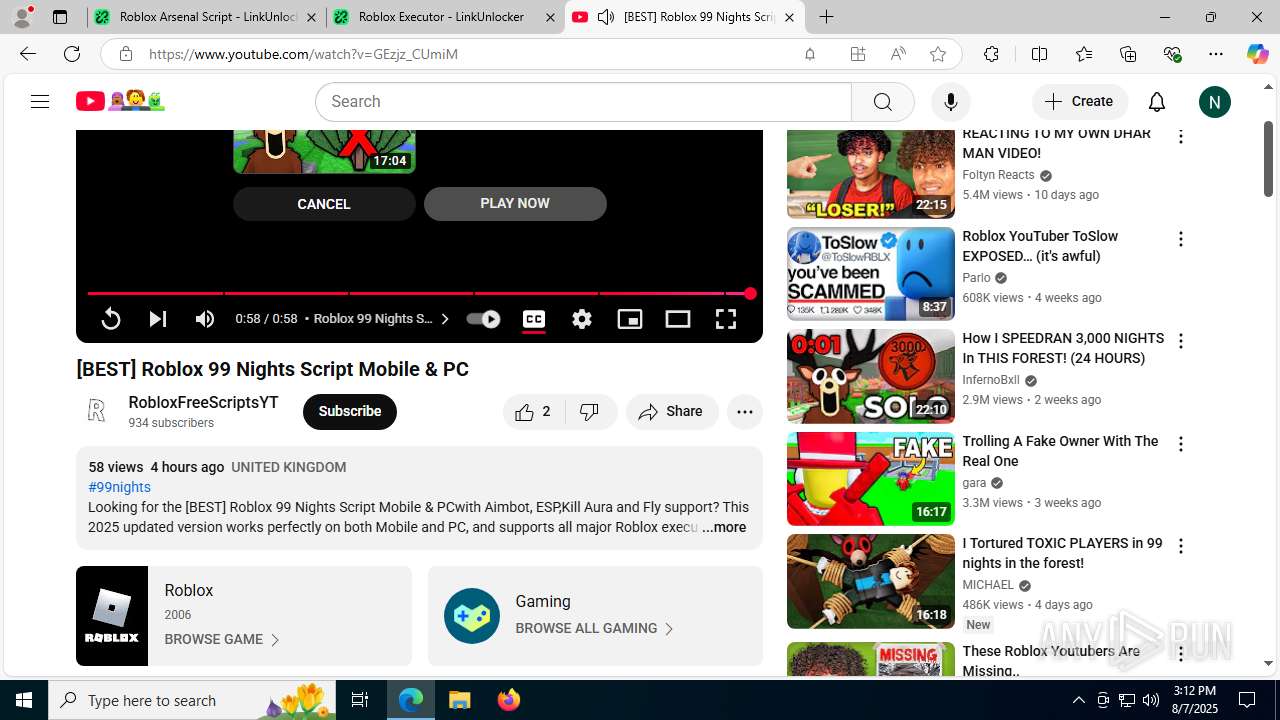
Task: Open options for Tortured TOXIC PLAYERS video
Action: [1181, 546]
